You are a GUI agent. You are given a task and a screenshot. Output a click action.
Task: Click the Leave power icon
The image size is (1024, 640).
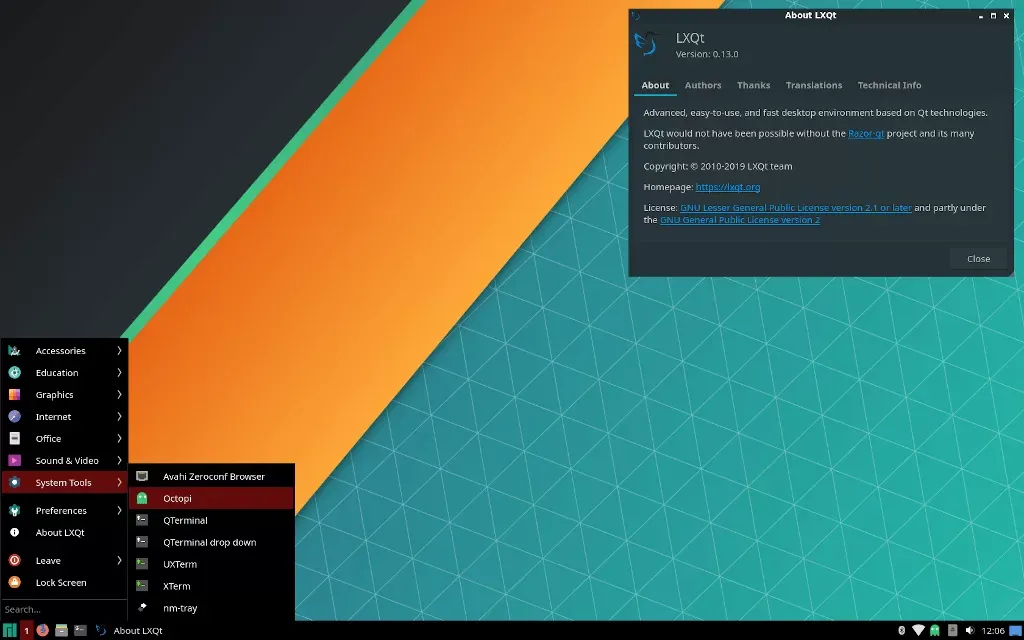tap(14, 560)
